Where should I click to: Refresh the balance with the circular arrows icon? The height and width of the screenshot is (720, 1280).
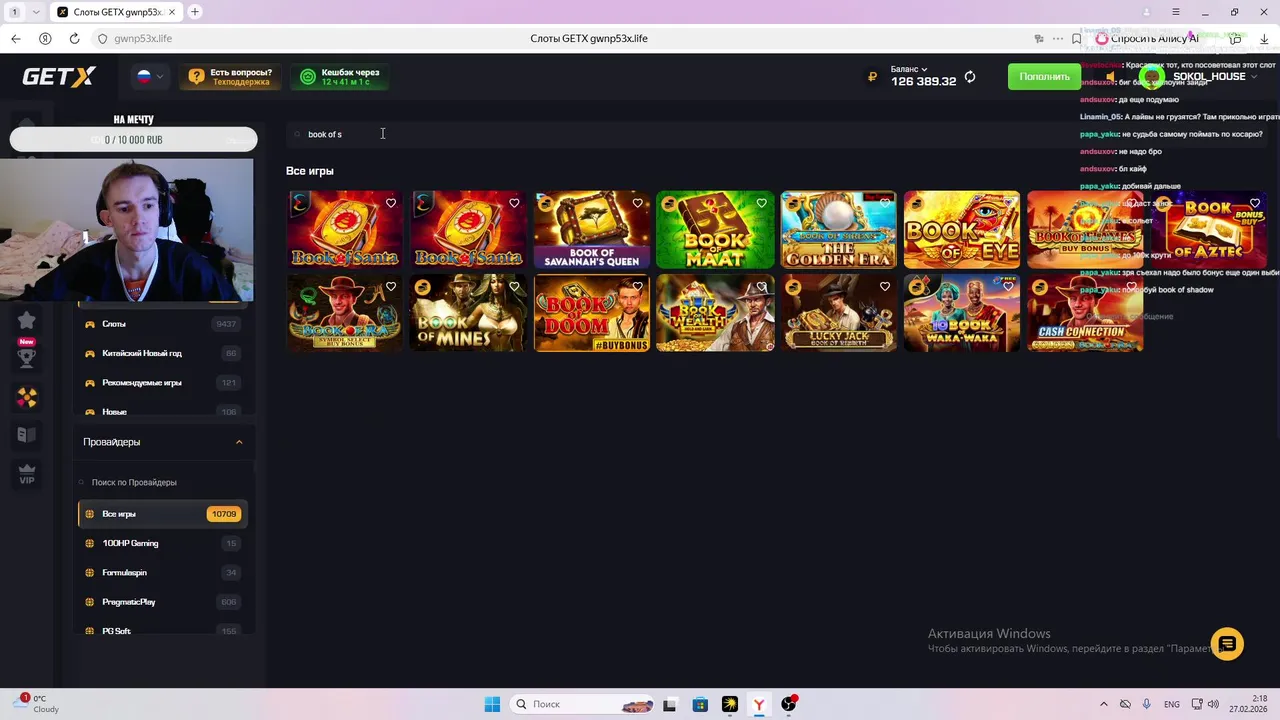tap(970, 77)
